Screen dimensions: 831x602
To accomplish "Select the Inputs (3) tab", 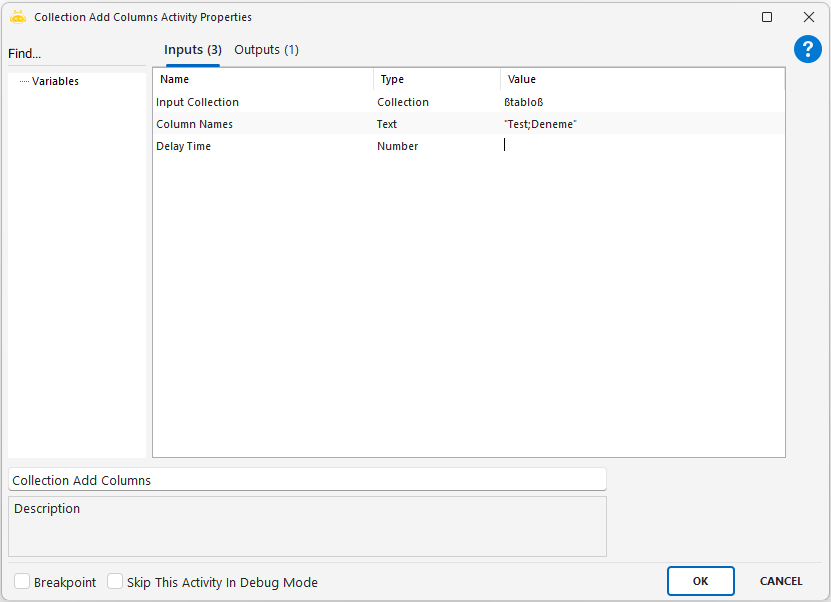I will click(x=192, y=50).
